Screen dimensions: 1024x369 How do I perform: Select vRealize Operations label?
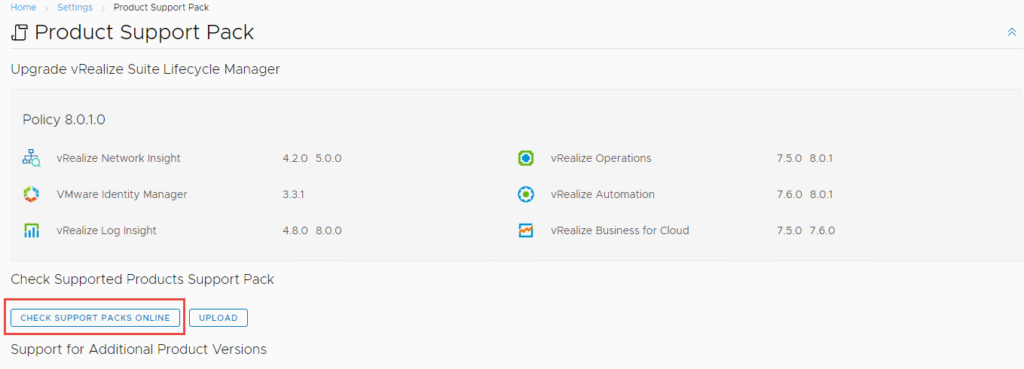coord(601,158)
